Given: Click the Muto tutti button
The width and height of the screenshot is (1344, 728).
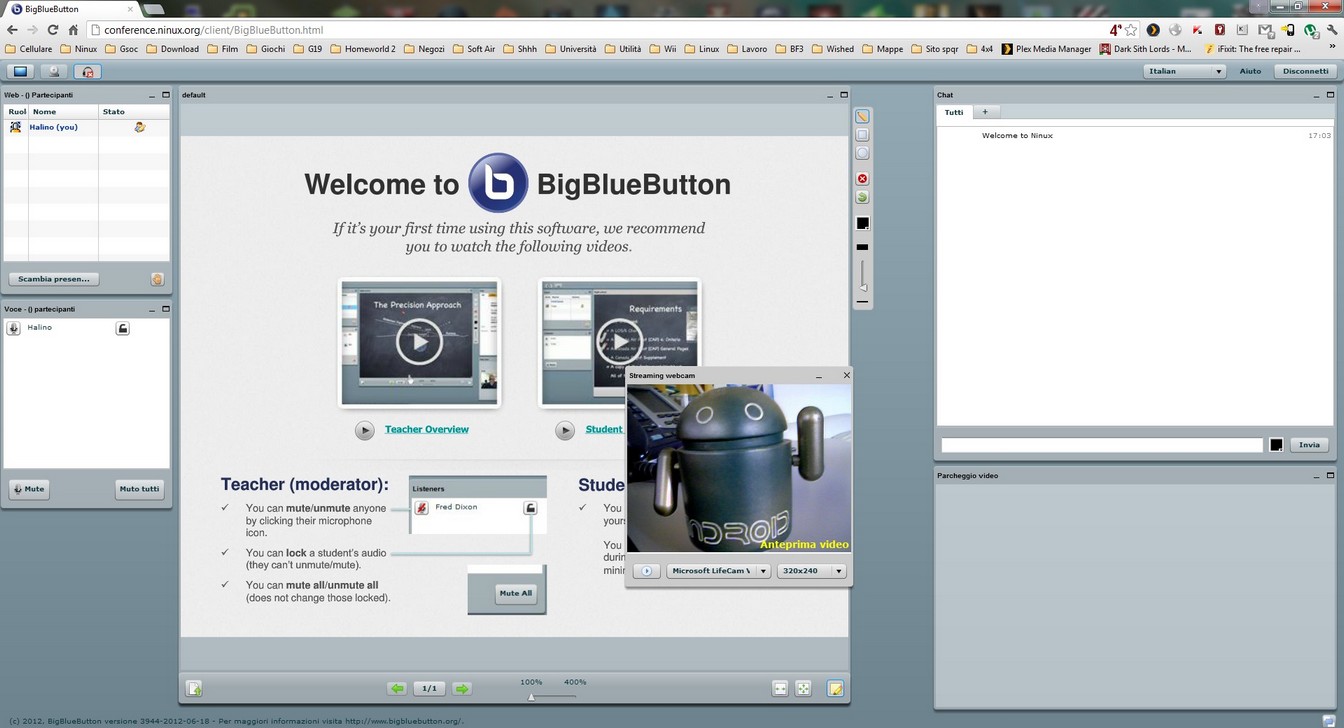Looking at the screenshot, I should click(139, 489).
